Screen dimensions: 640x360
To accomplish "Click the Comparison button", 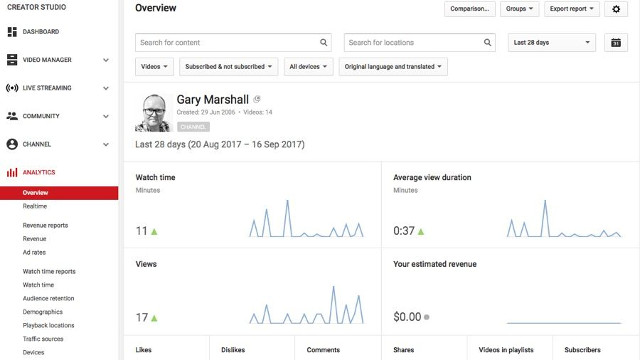I will tap(470, 9).
